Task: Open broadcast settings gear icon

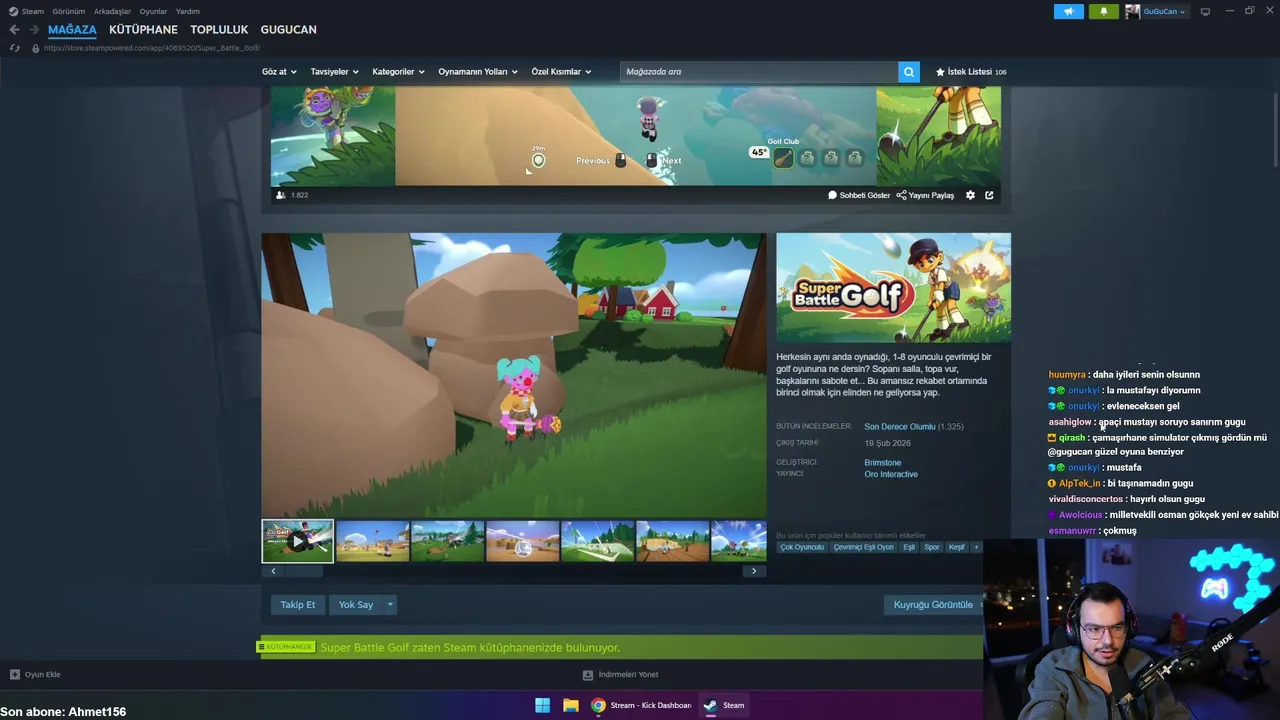Action: click(x=970, y=195)
